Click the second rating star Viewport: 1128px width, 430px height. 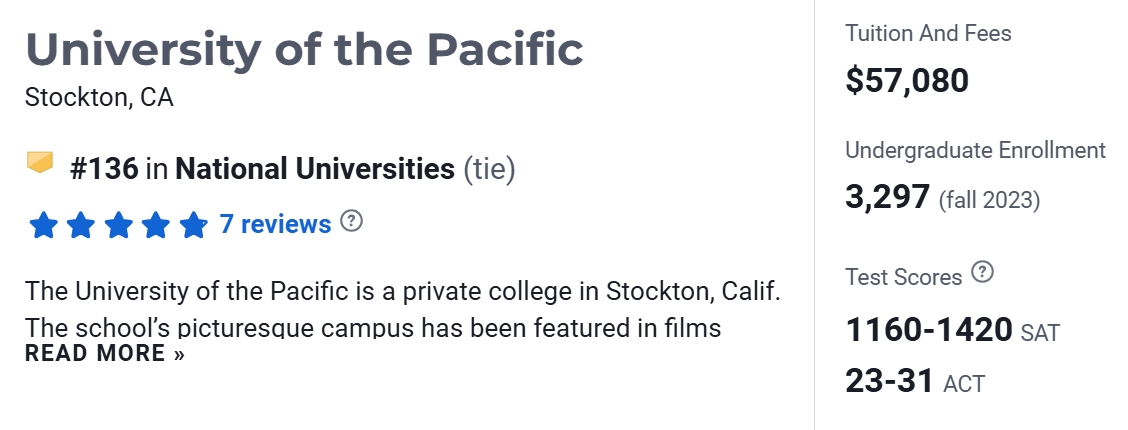(80, 225)
